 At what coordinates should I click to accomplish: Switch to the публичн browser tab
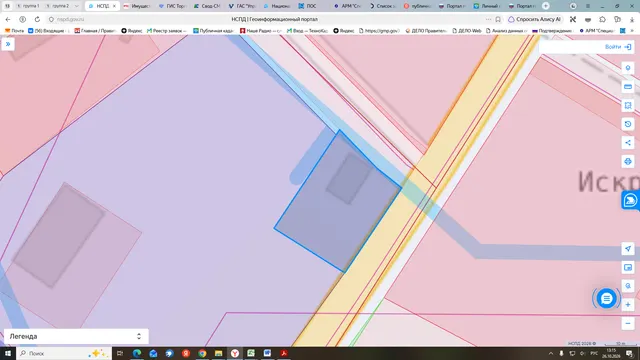[418, 6]
